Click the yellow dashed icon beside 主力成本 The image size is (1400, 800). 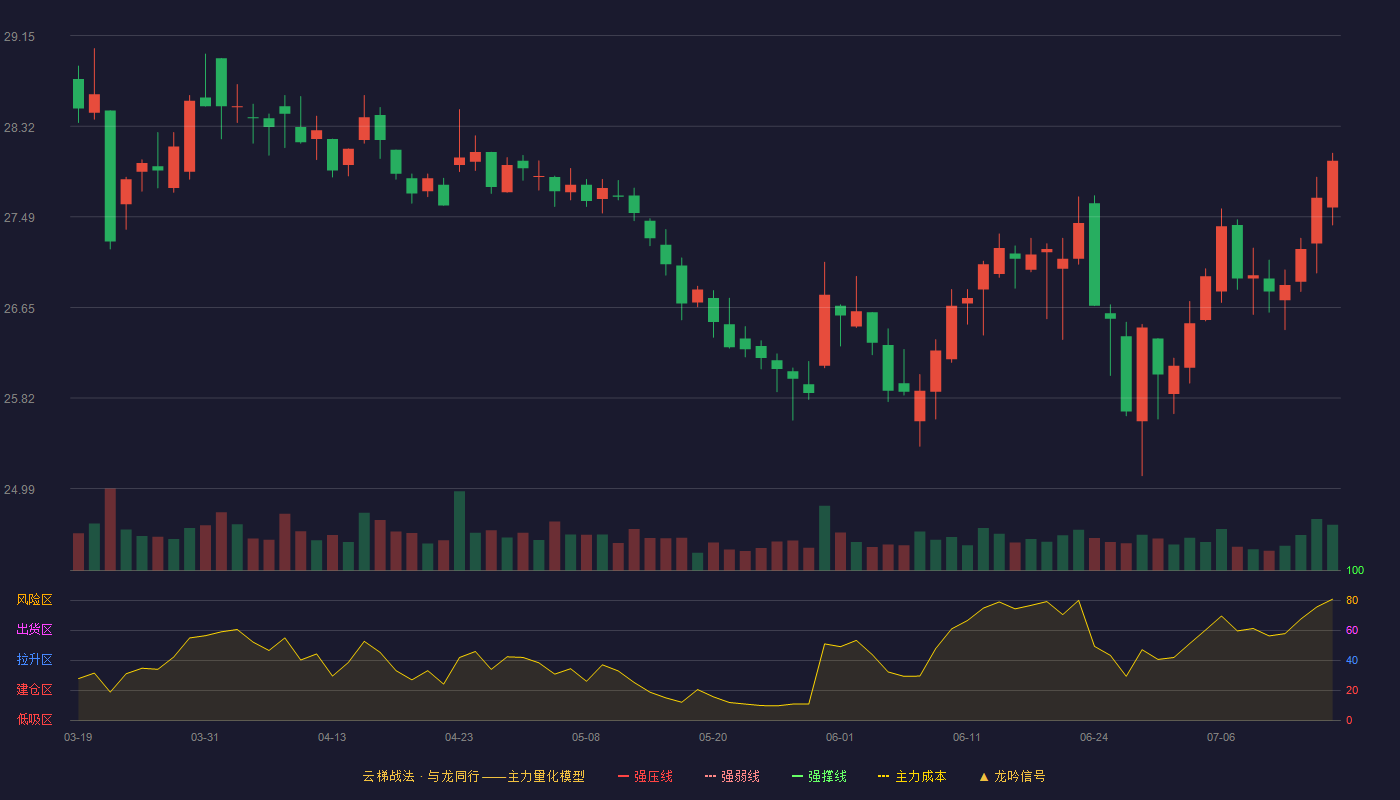tap(884, 776)
